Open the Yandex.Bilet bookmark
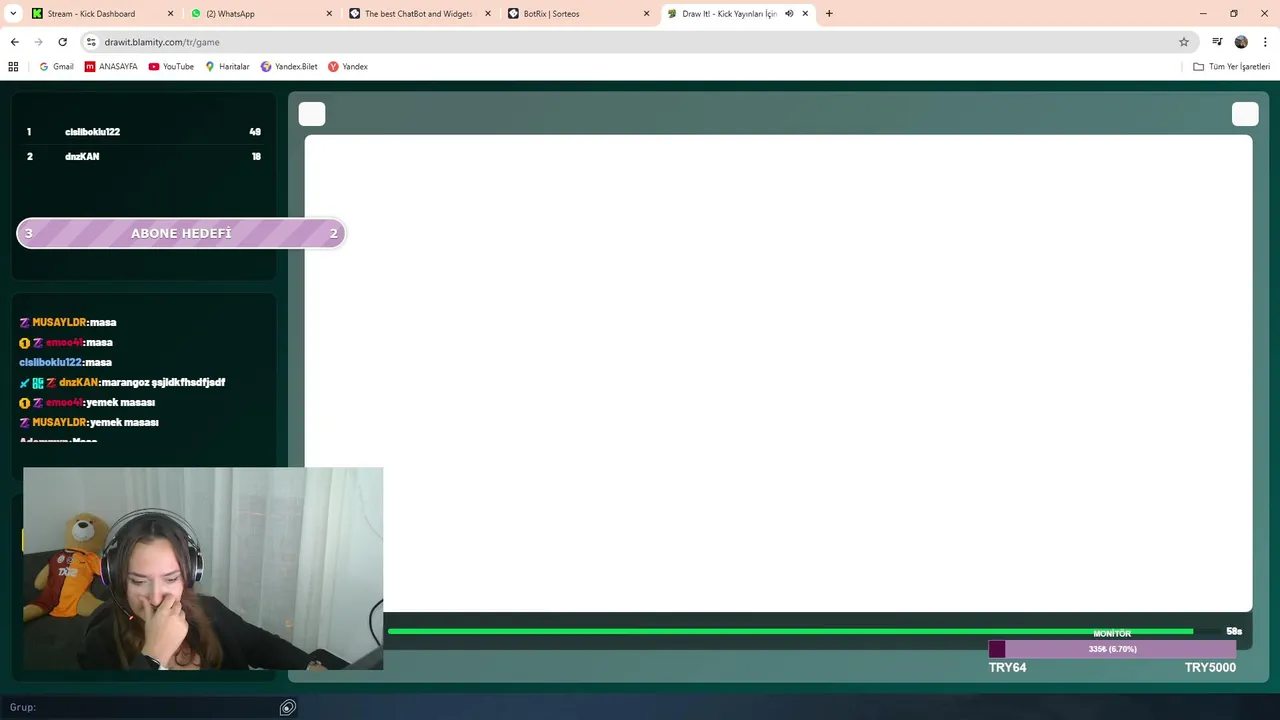The height and width of the screenshot is (720, 1280). [x=289, y=67]
